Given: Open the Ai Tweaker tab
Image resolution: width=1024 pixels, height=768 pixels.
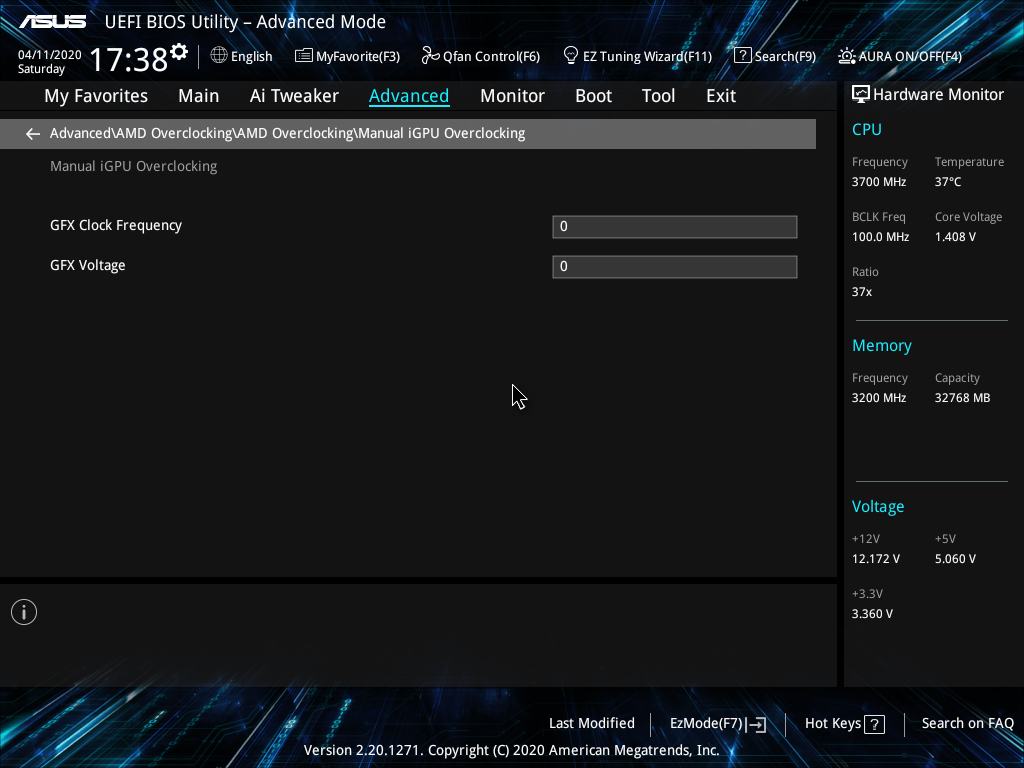Looking at the screenshot, I should click(x=294, y=96).
